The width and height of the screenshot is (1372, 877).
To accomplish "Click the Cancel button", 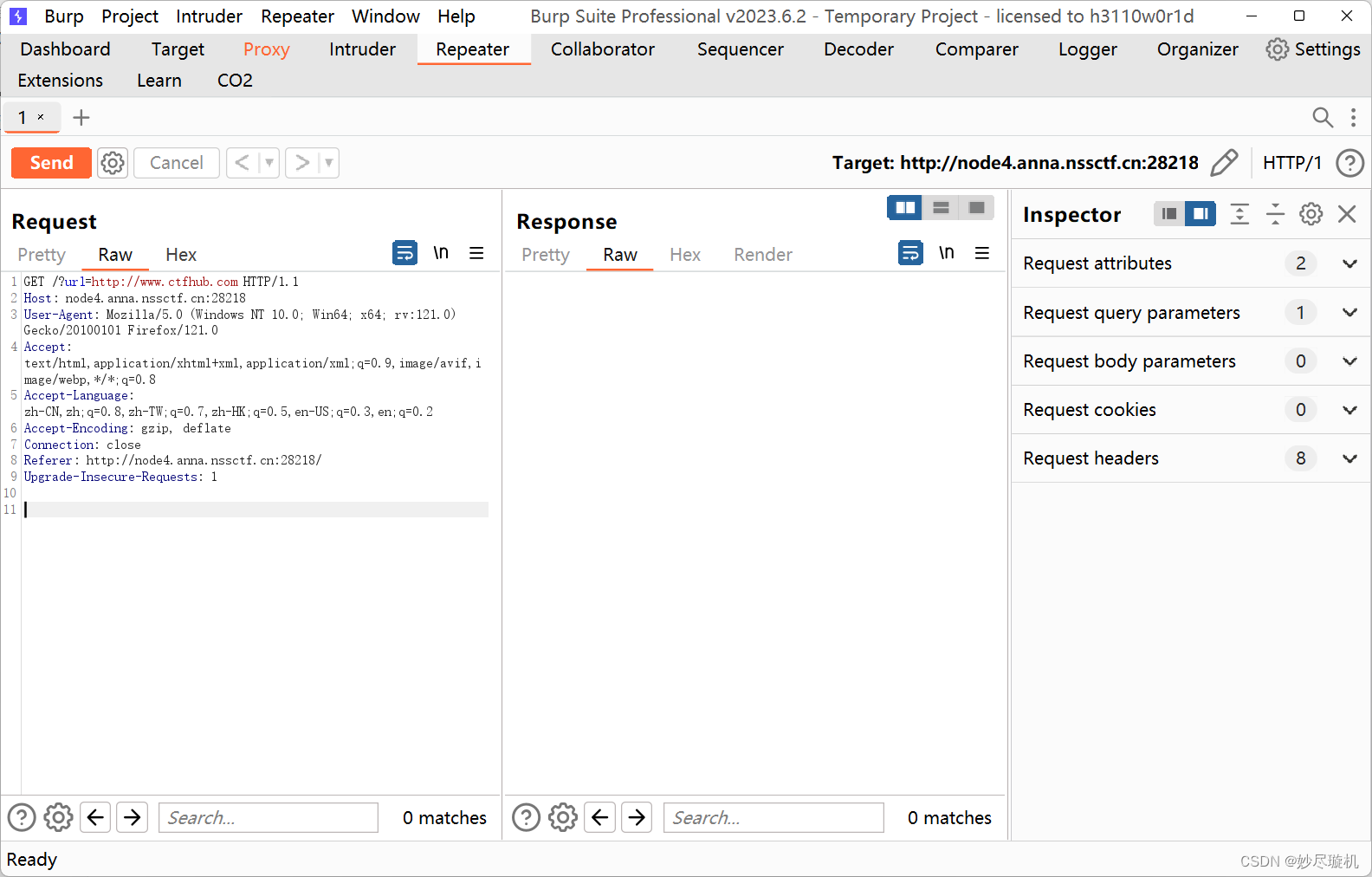I will [177, 163].
